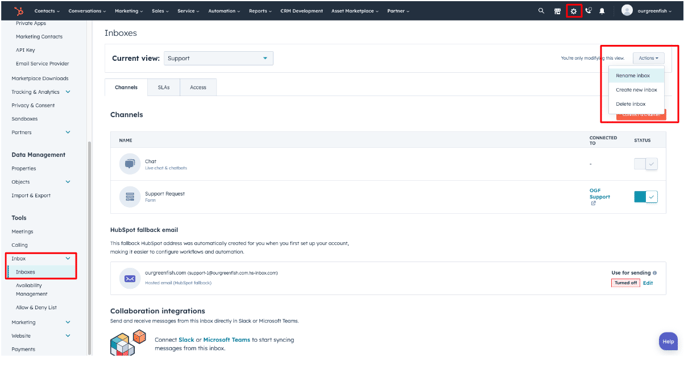
Task: Click the Support Request form icon
Action: pyautogui.click(x=130, y=197)
